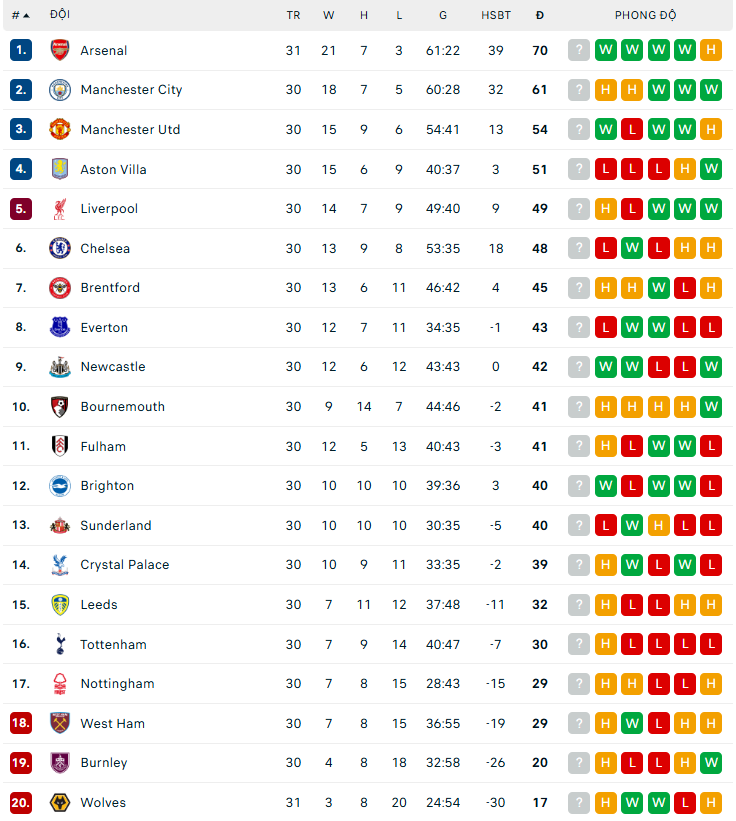Click the Tottenham club crest icon
Screen dimensions: 736x821
pos(60,645)
